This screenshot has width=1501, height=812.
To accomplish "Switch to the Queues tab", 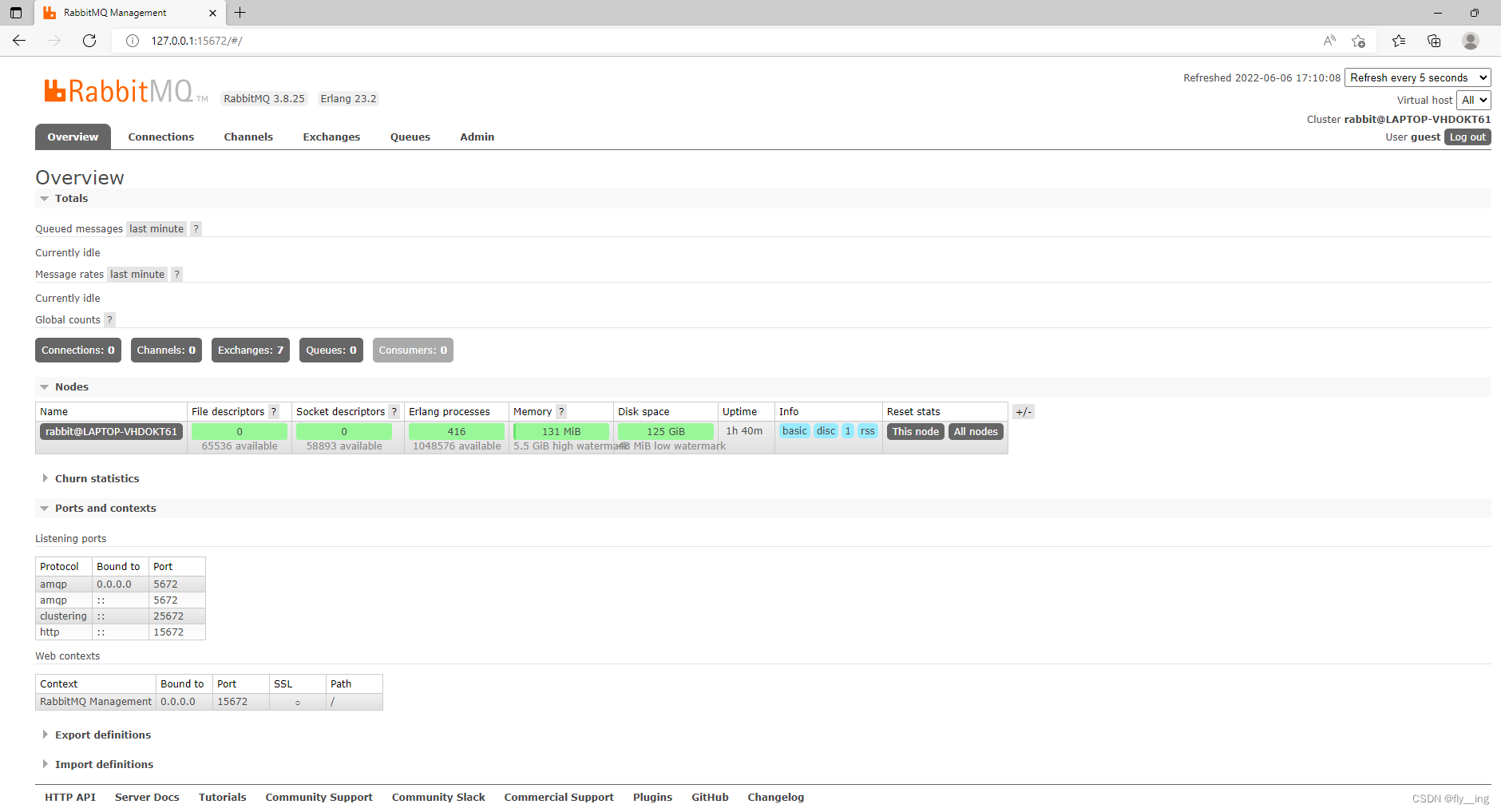I will tap(410, 137).
